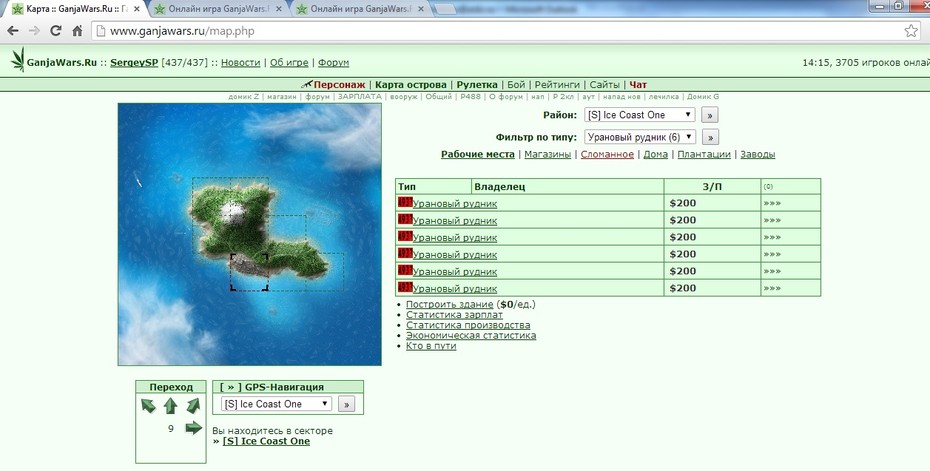Screen dimensions: 930x471
Task: Click the GanjaWars leaf logo
Action: [18, 61]
